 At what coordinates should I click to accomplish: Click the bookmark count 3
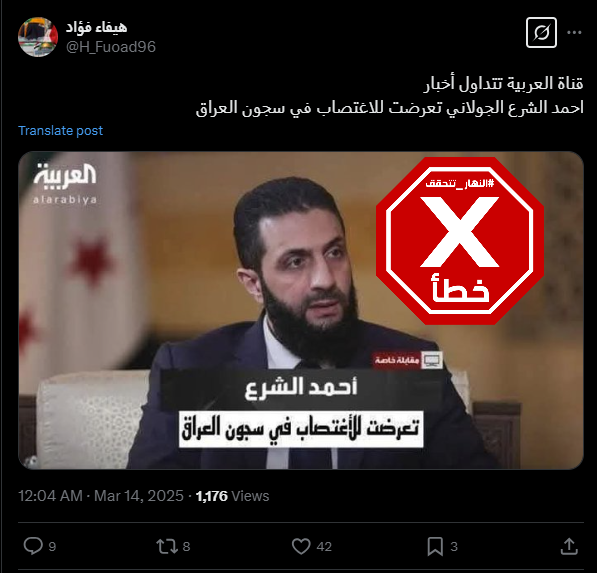pyautogui.click(x=454, y=547)
